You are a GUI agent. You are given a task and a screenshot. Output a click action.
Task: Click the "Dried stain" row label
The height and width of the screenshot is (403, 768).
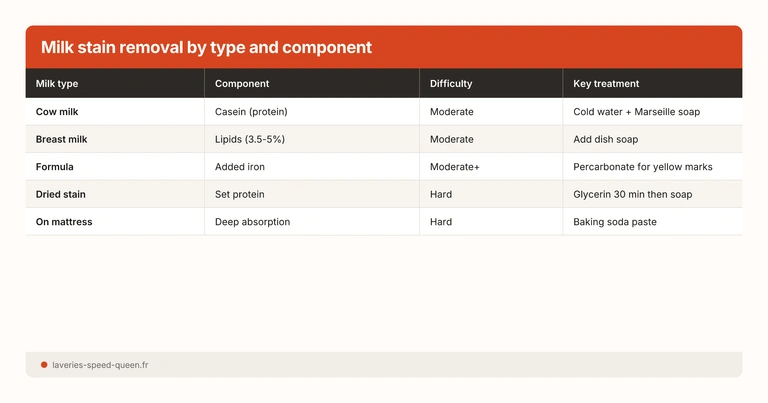tap(63, 194)
